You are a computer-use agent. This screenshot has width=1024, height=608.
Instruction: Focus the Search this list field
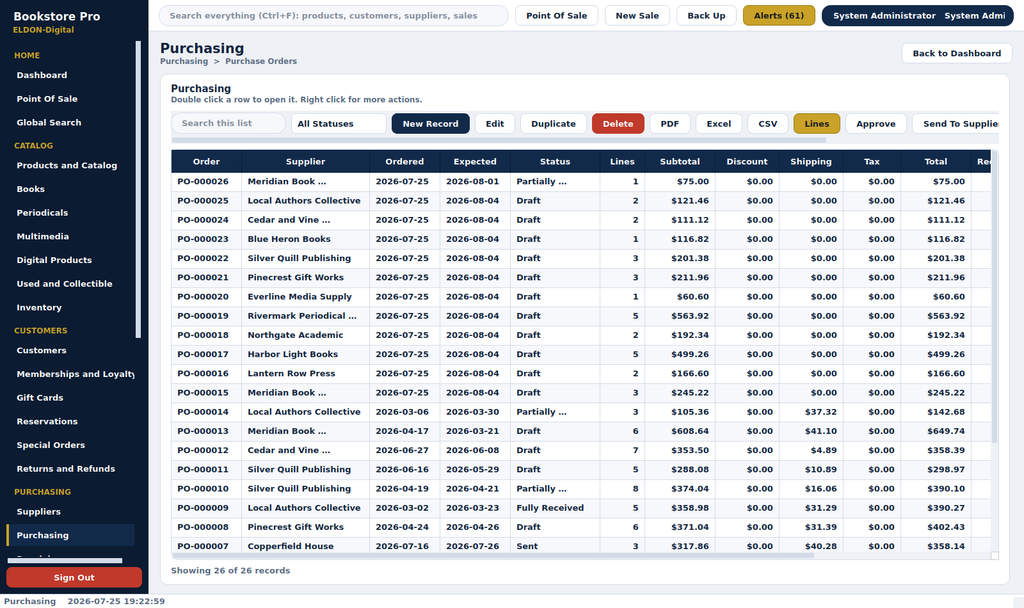tap(229, 123)
